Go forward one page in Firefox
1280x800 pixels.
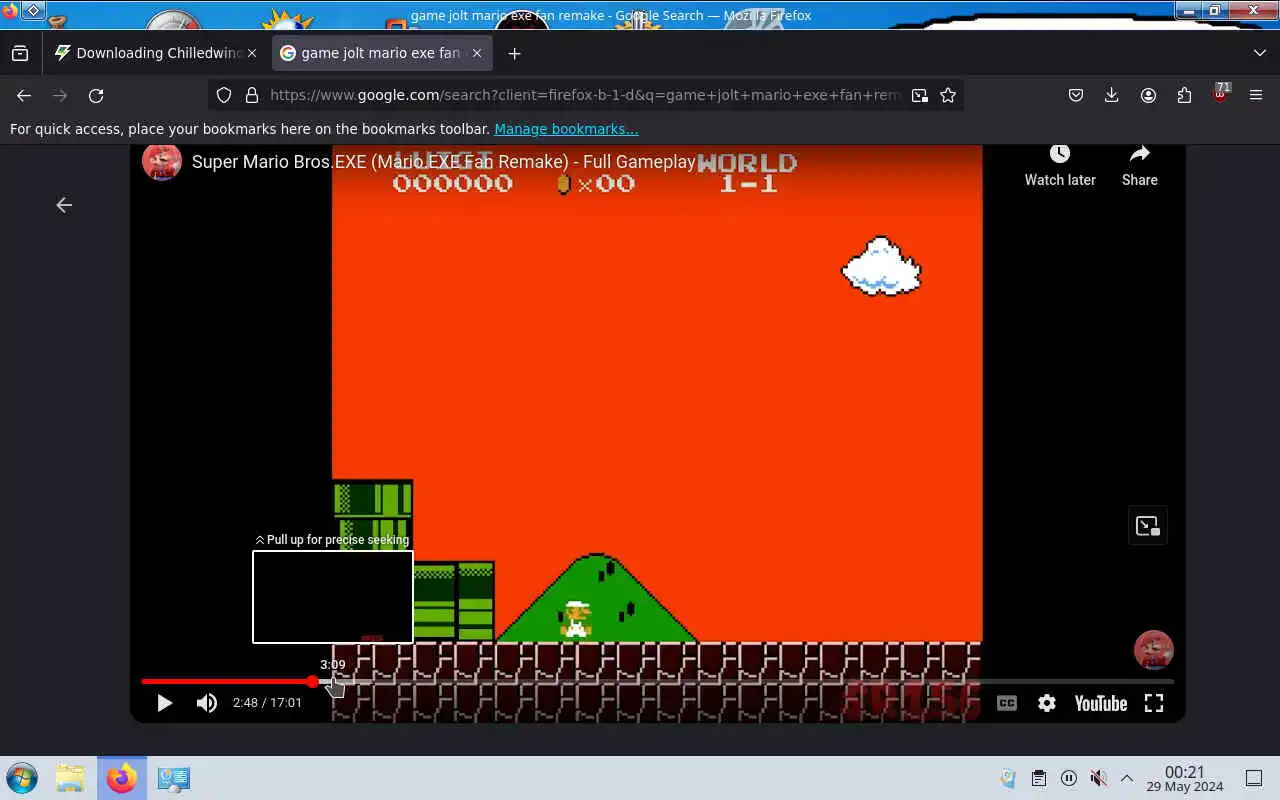click(60, 95)
